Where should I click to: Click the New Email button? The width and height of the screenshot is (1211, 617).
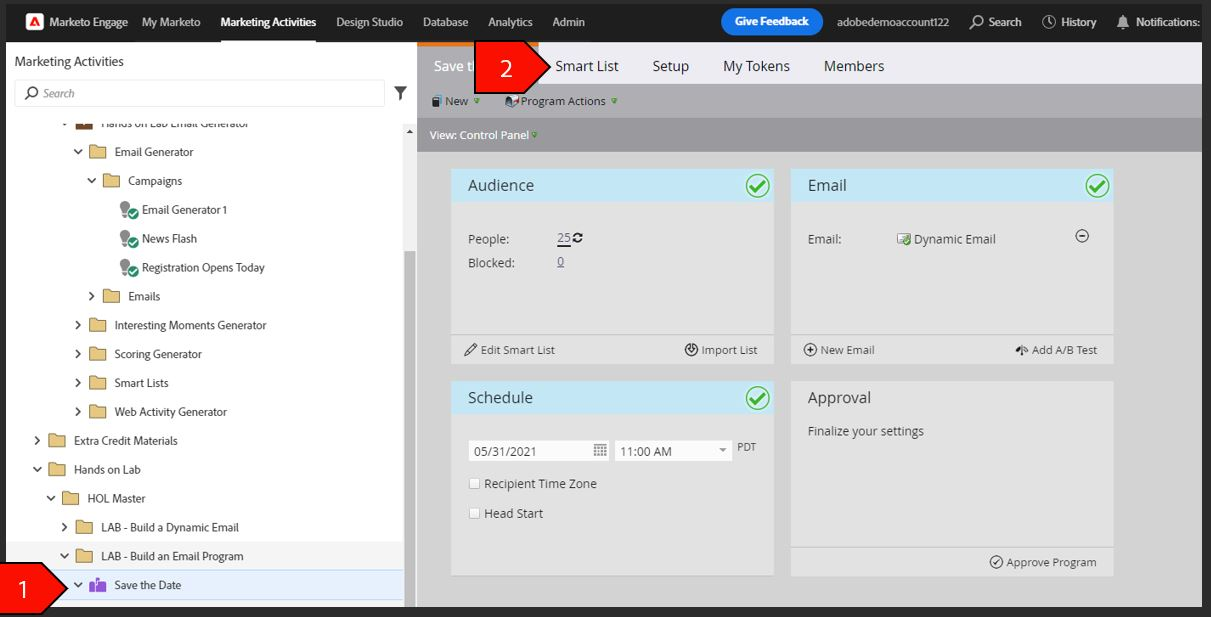coord(839,350)
